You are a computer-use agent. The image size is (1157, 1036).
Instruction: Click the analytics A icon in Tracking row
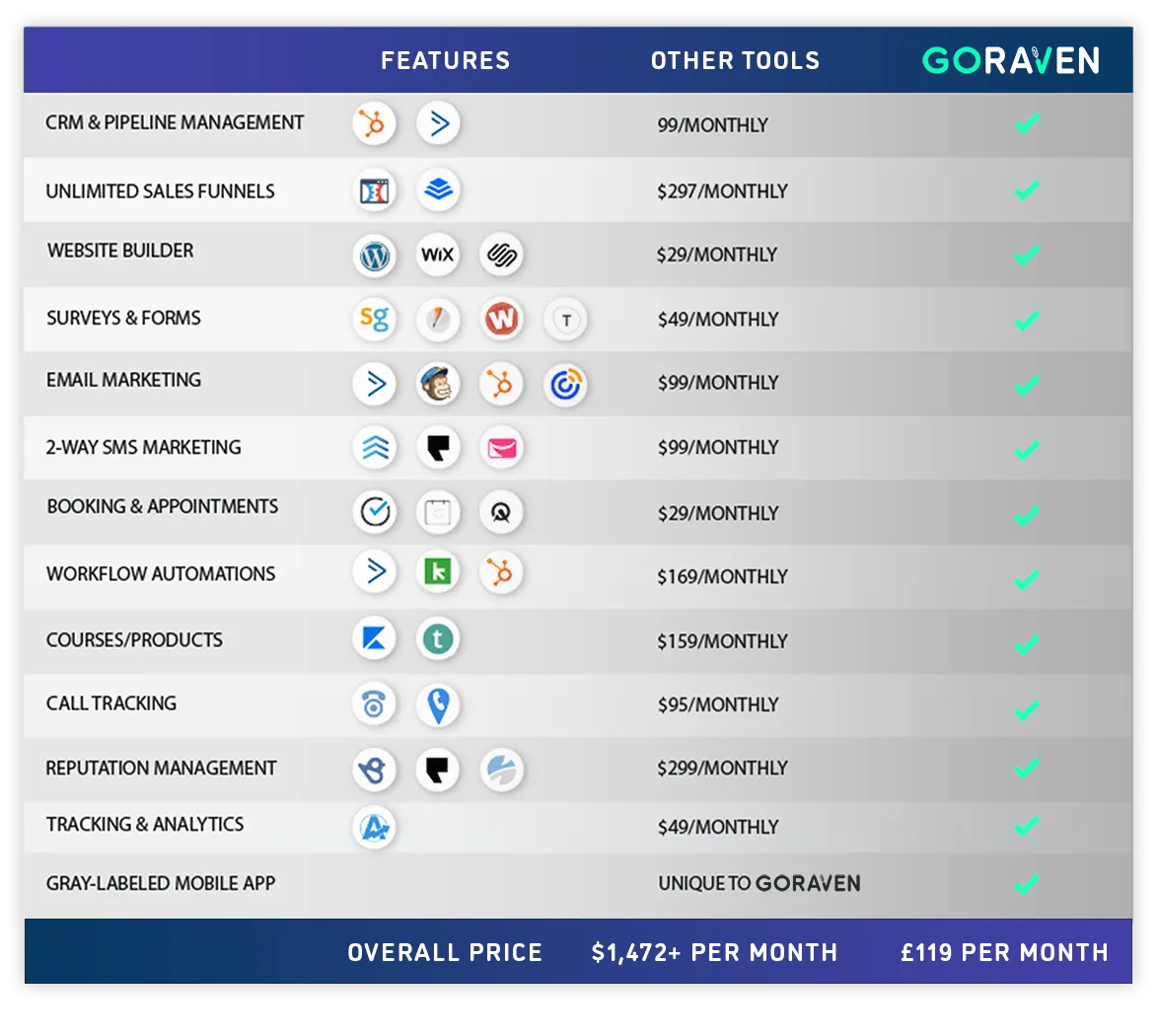click(x=374, y=827)
